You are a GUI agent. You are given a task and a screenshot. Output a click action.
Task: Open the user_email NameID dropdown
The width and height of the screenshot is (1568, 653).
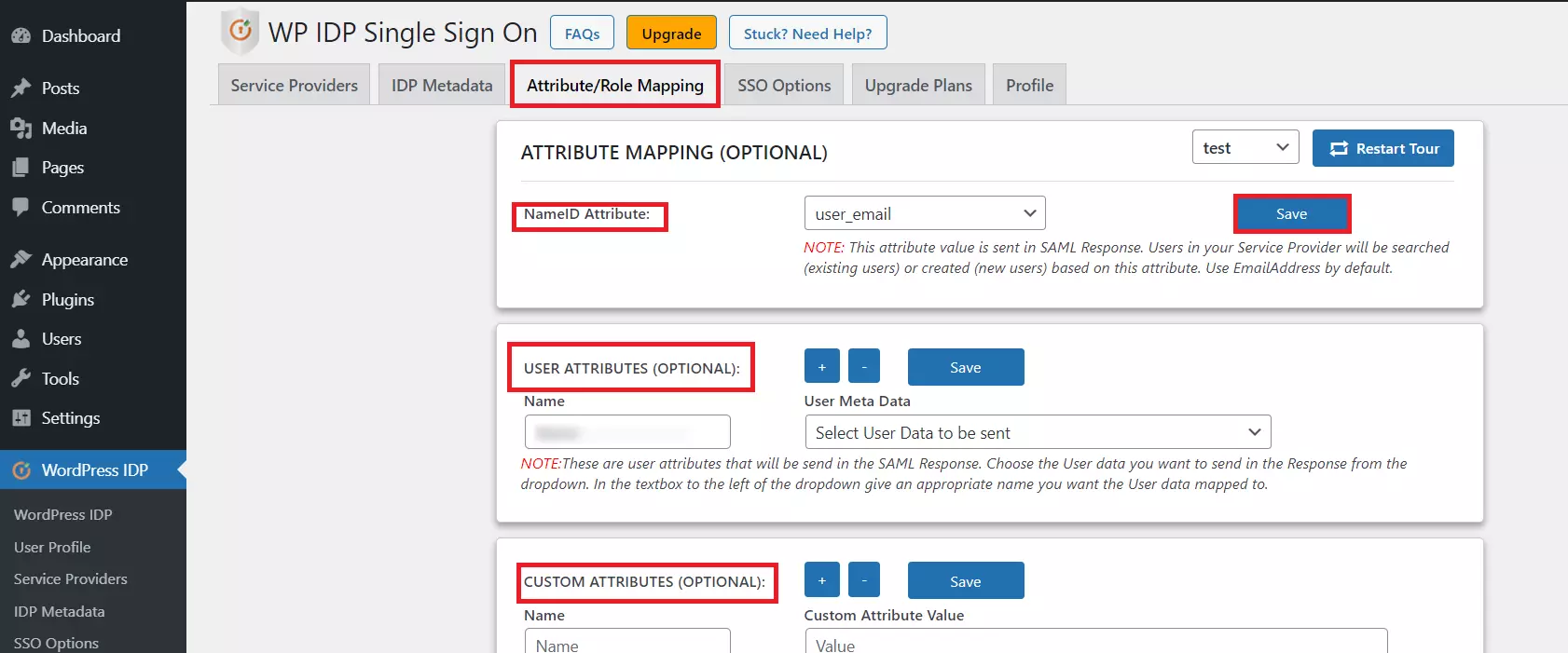925,213
